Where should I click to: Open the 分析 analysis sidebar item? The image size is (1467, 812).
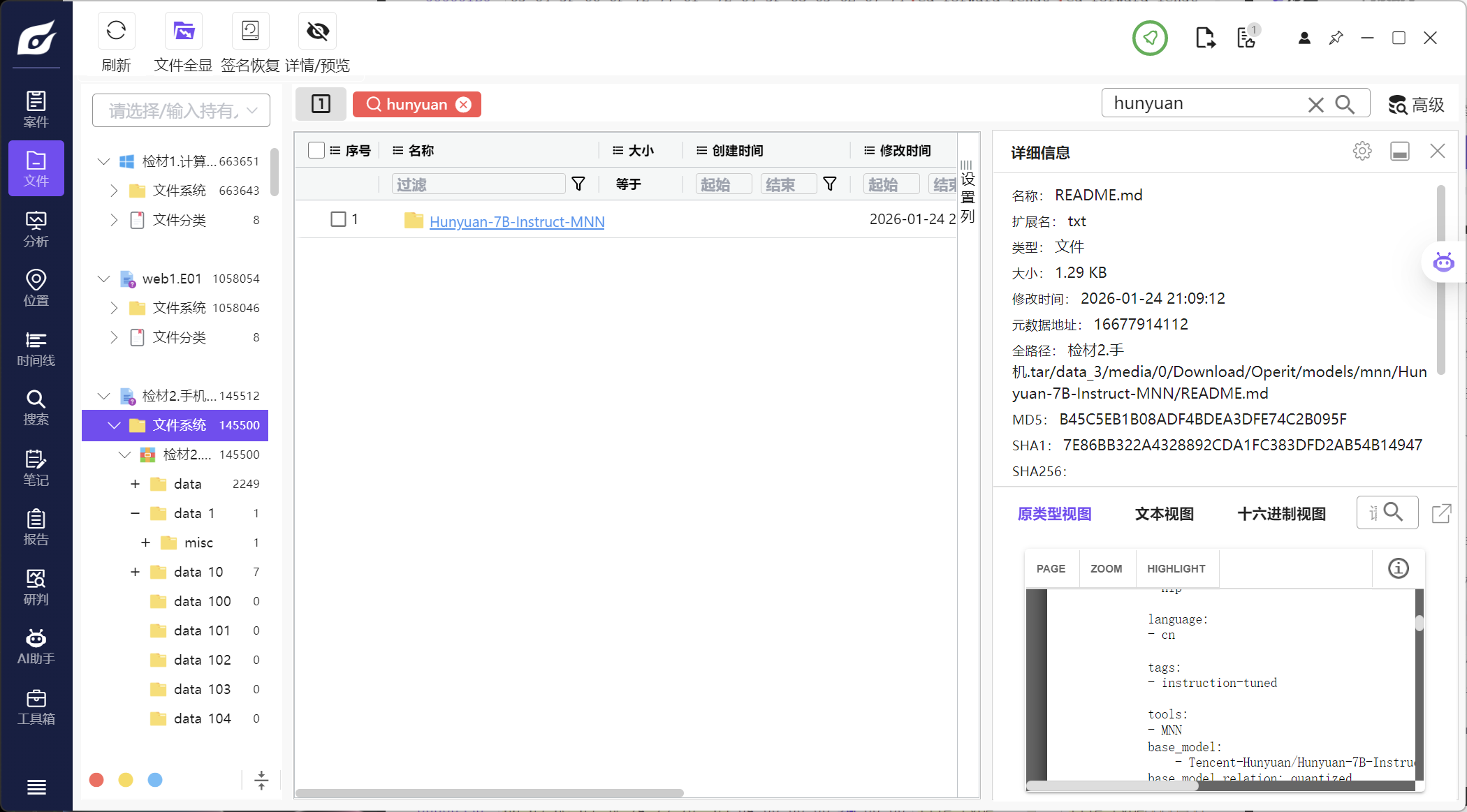pyautogui.click(x=36, y=229)
